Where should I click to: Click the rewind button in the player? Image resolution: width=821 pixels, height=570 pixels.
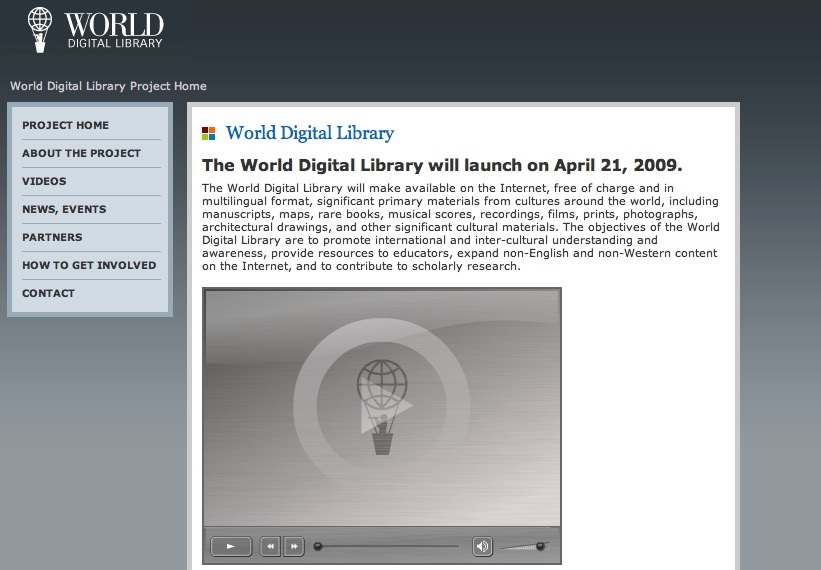pyautogui.click(x=270, y=546)
